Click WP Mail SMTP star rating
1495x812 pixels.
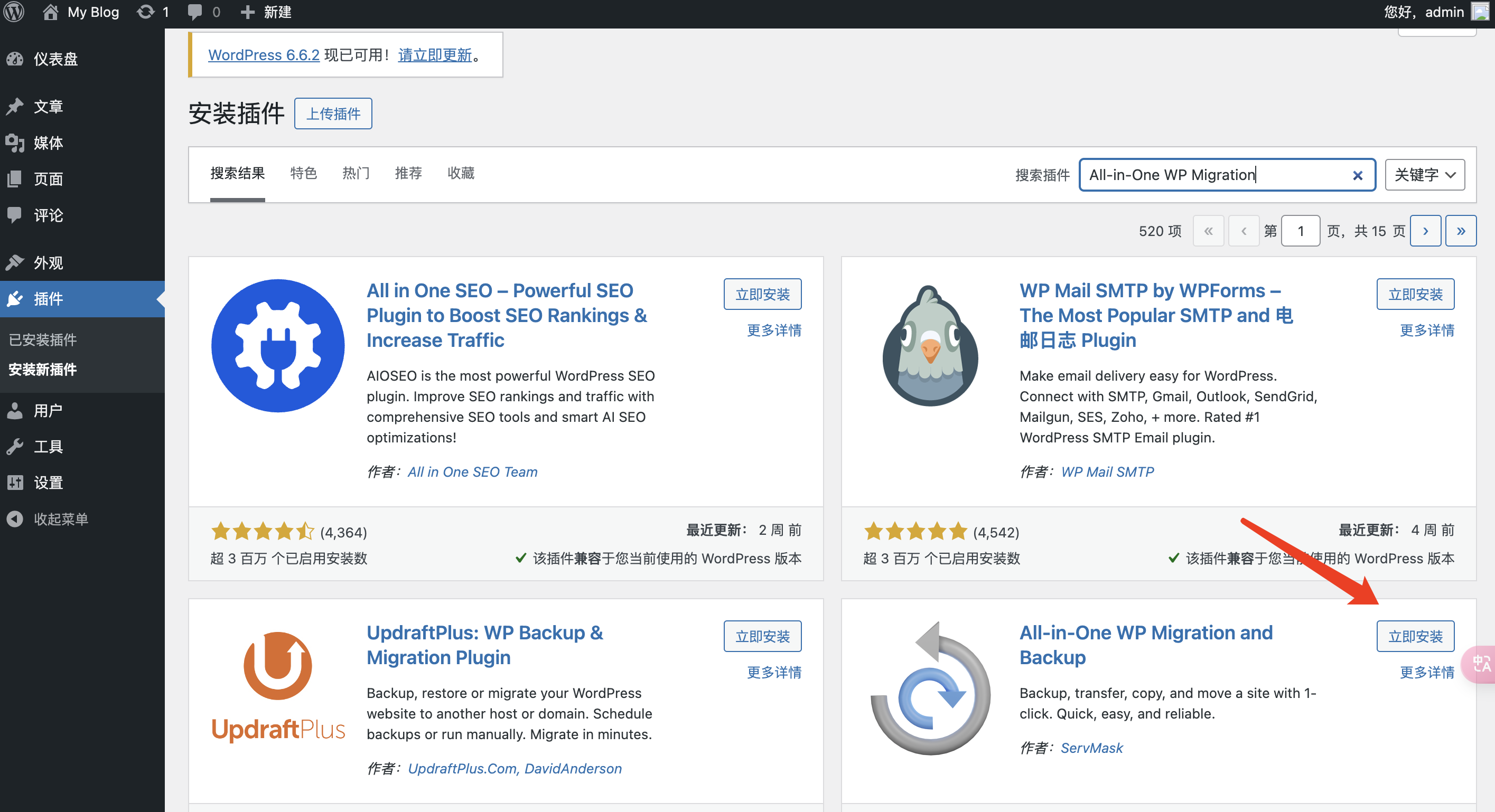point(915,531)
